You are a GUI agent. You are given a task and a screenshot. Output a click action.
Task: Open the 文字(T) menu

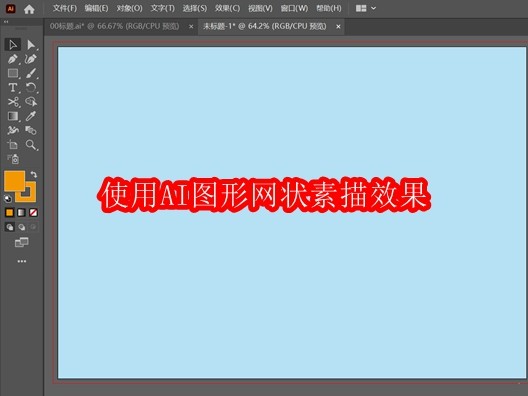[162, 8]
